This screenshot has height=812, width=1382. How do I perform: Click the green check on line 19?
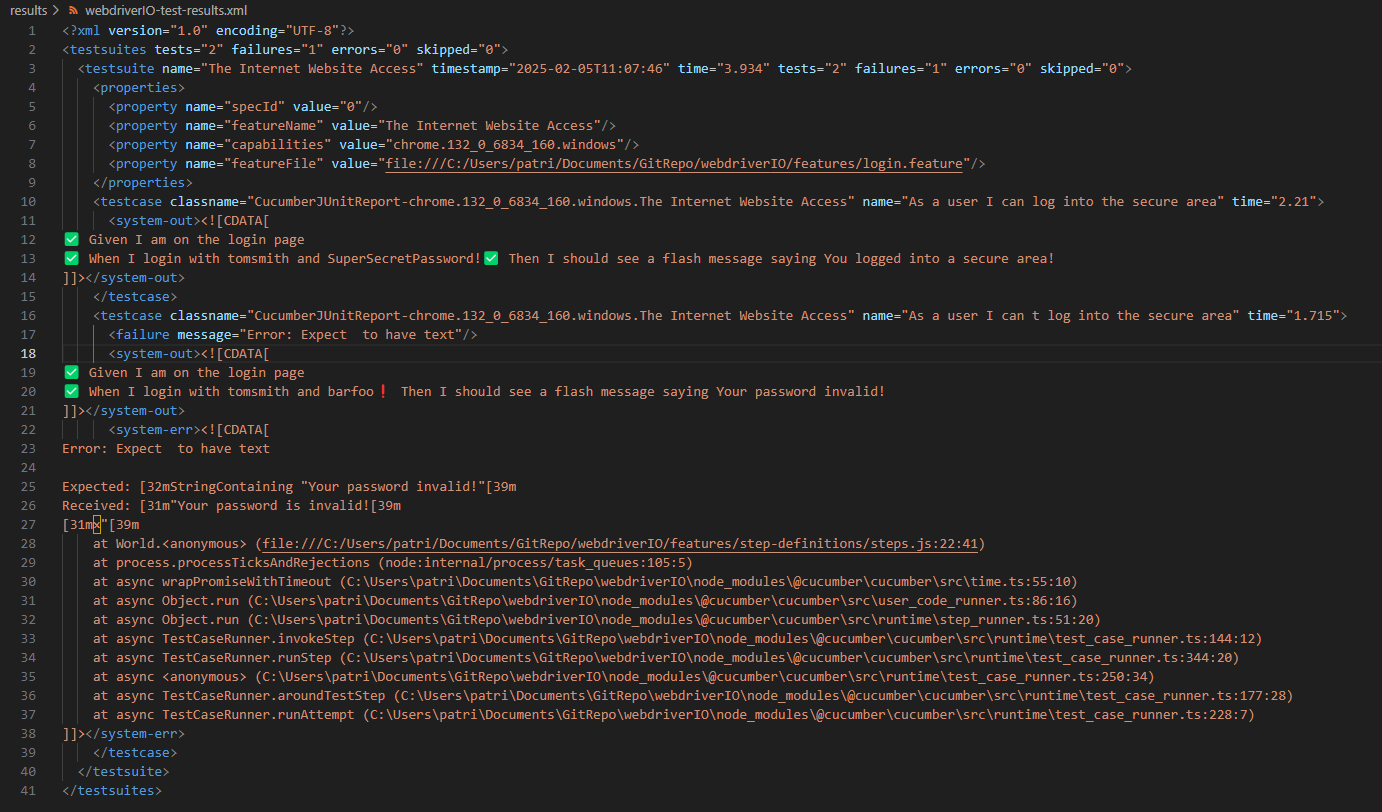pyautogui.click(x=71, y=373)
